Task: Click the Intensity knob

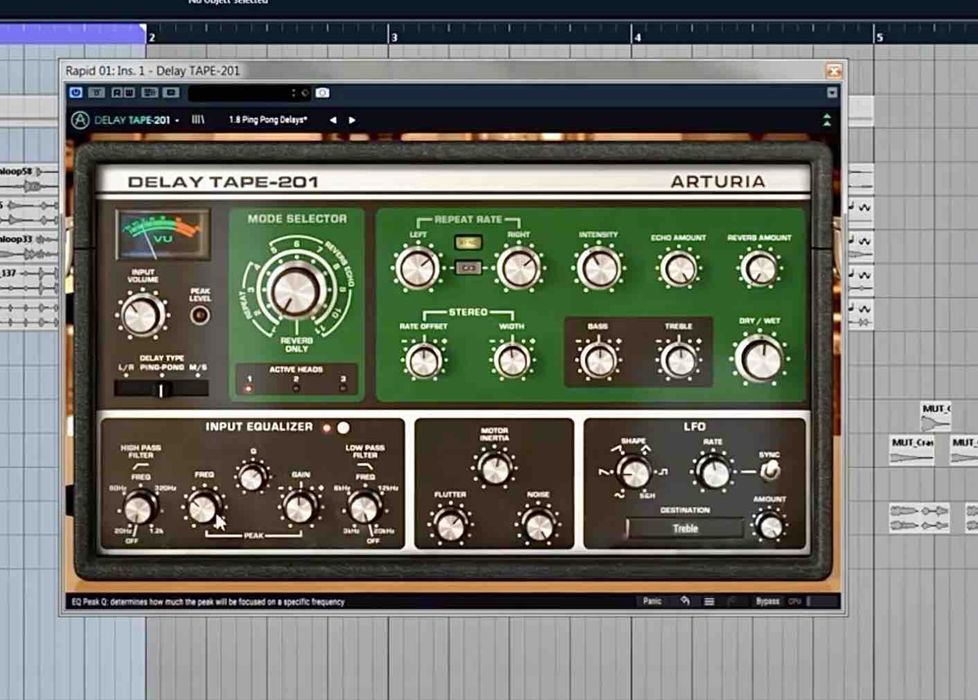Action: click(599, 268)
